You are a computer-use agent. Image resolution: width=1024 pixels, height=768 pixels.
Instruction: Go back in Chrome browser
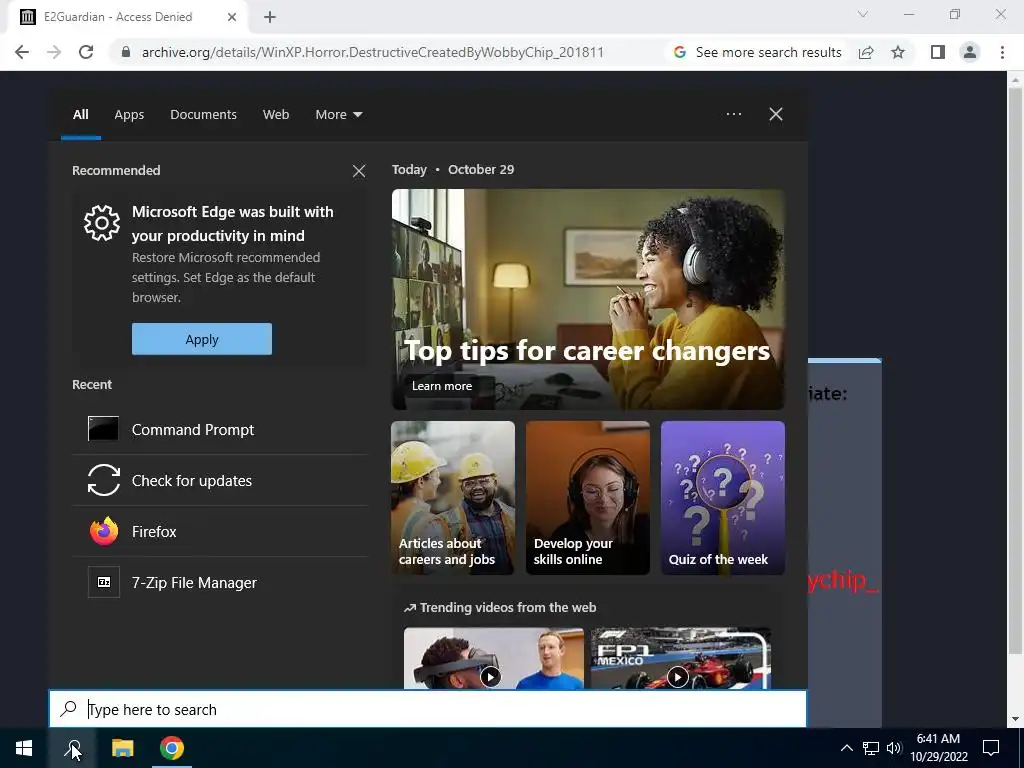pos(22,52)
